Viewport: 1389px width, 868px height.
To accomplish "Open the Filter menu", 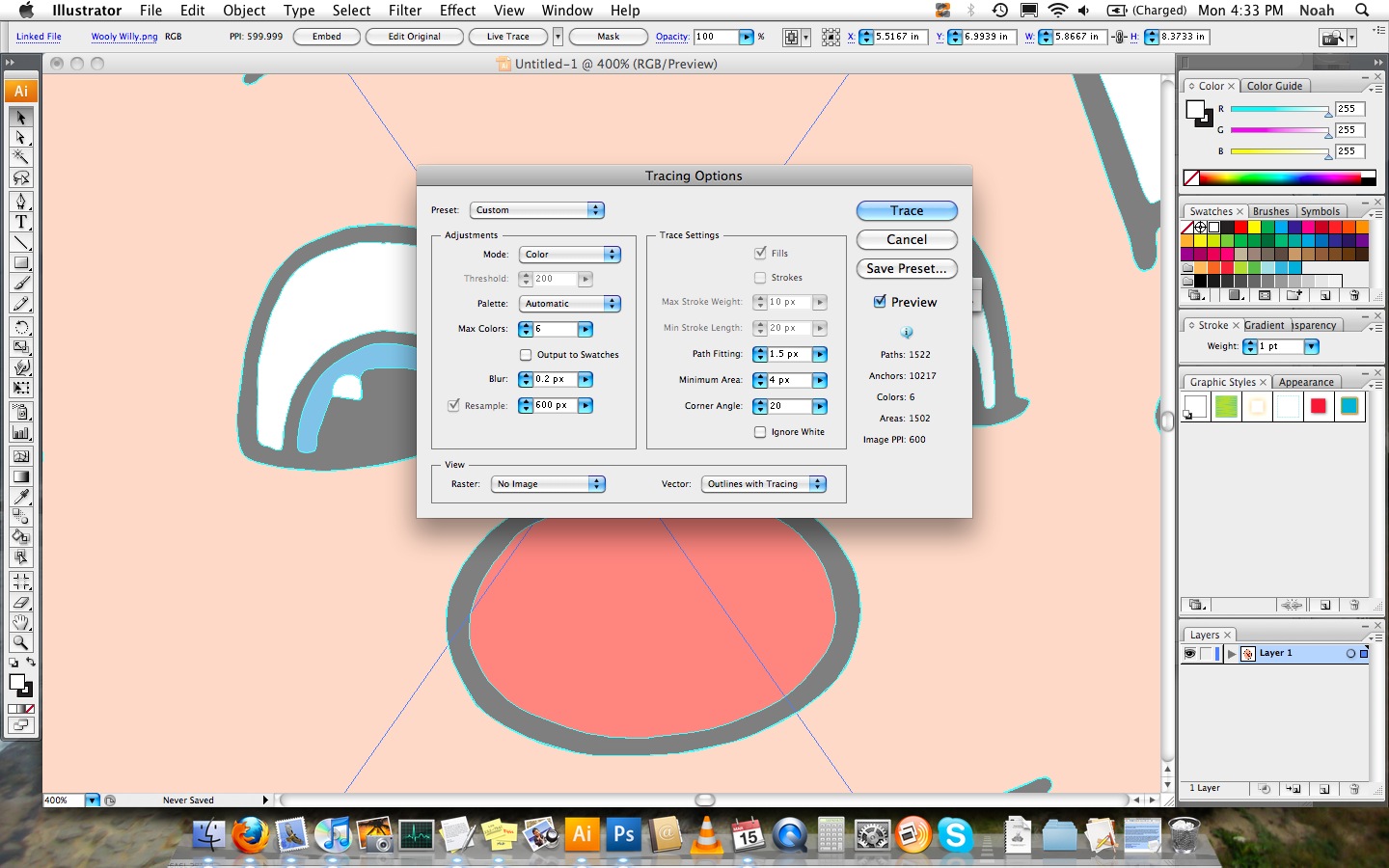I will pyautogui.click(x=404, y=11).
